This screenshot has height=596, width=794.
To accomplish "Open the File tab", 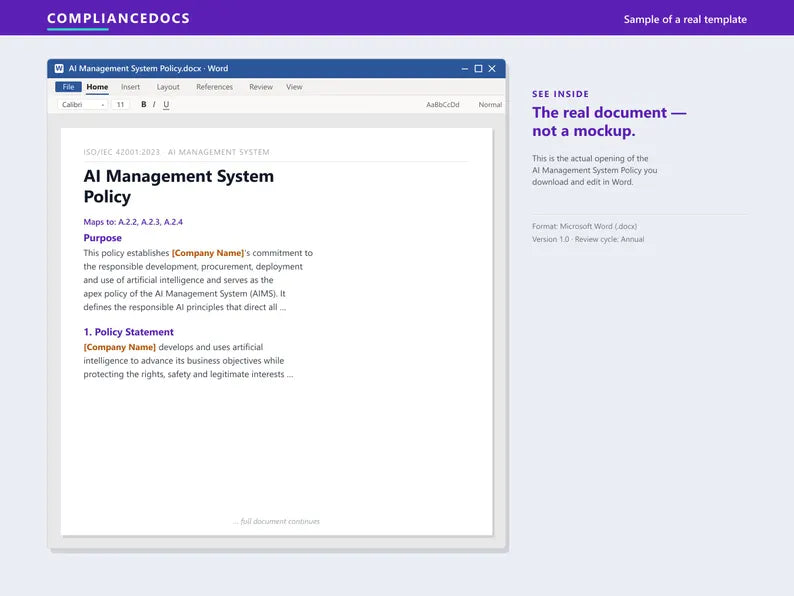I will pos(68,87).
